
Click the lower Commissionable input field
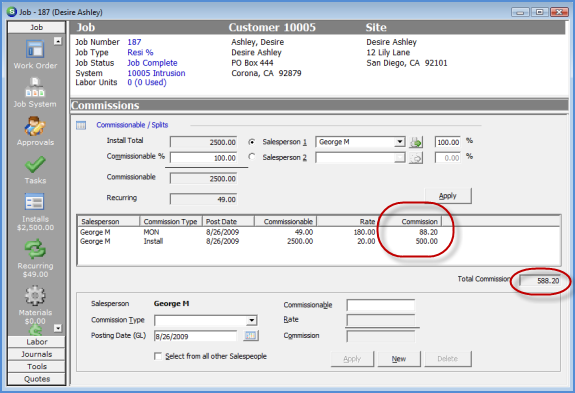(381, 305)
